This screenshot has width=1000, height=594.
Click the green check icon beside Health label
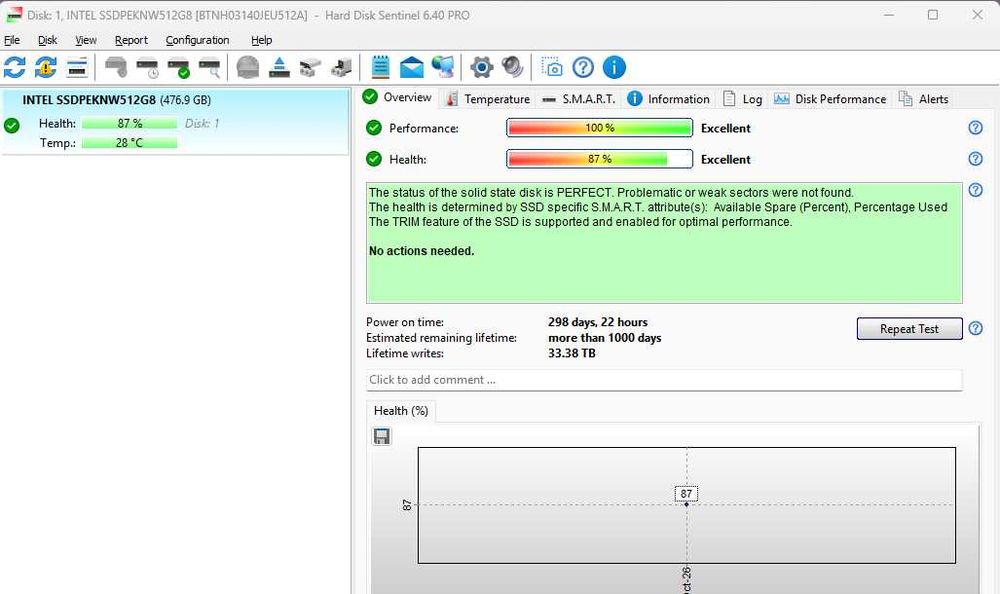[374, 159]
